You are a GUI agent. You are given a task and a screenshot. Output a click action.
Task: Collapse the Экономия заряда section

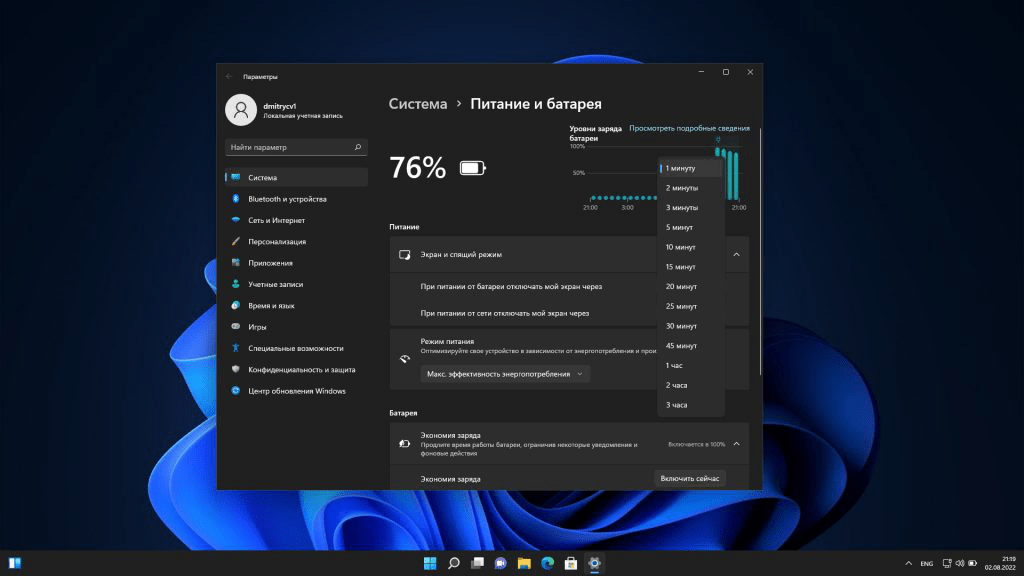click(x=736, y=443)
